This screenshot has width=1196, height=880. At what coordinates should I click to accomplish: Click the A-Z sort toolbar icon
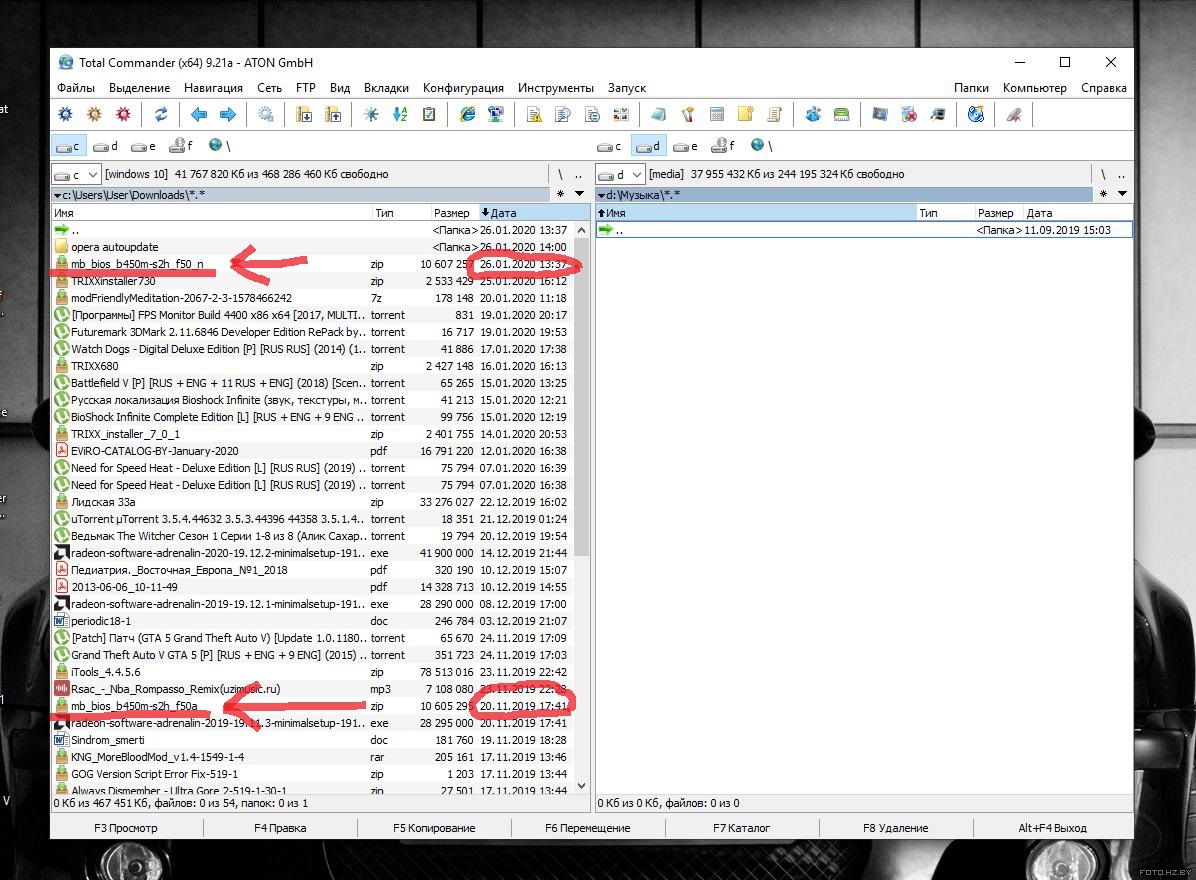pyautogui.click(x=400, y=114)
